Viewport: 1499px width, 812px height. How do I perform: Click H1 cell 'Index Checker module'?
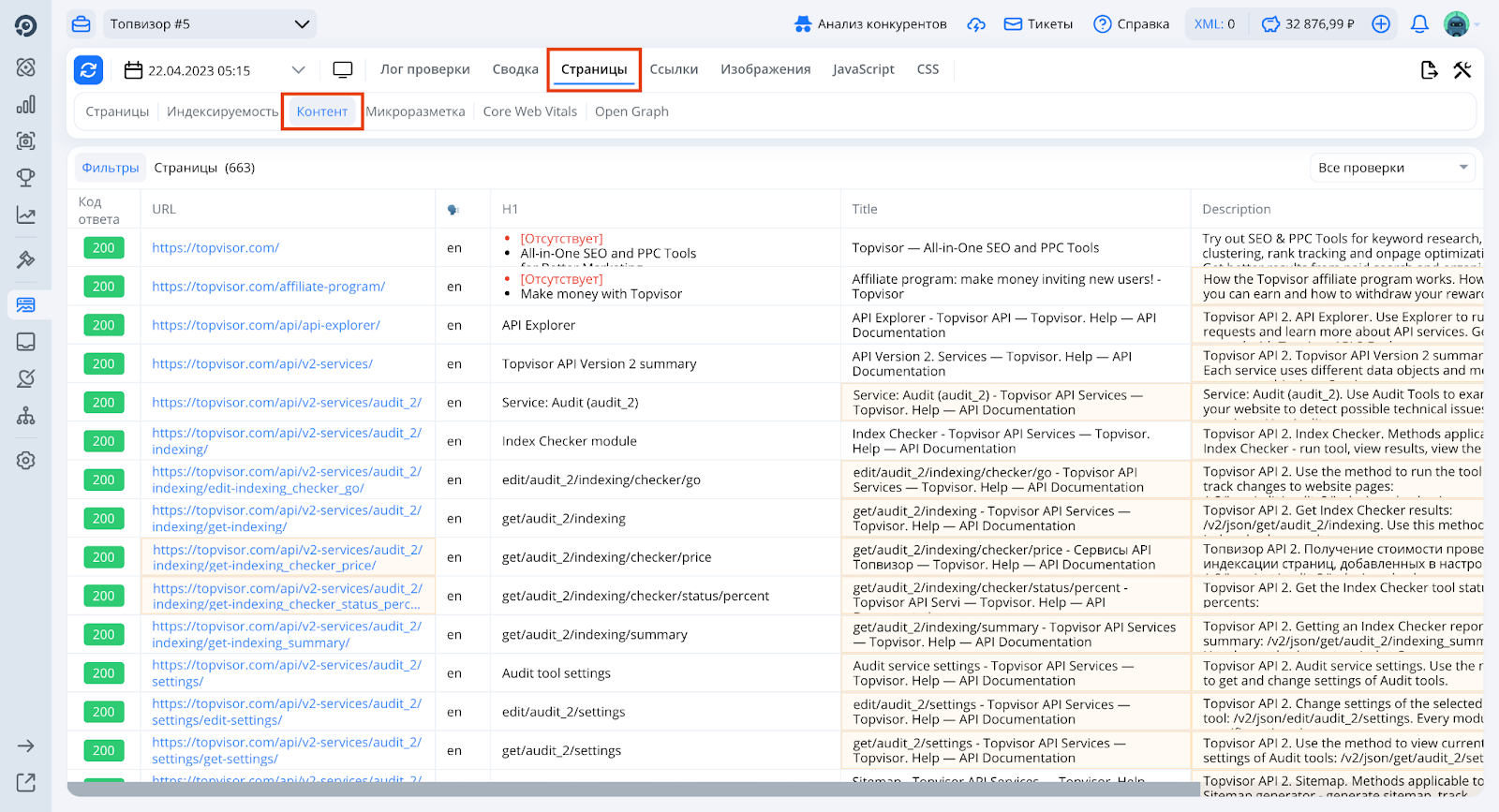pos(570,441)
